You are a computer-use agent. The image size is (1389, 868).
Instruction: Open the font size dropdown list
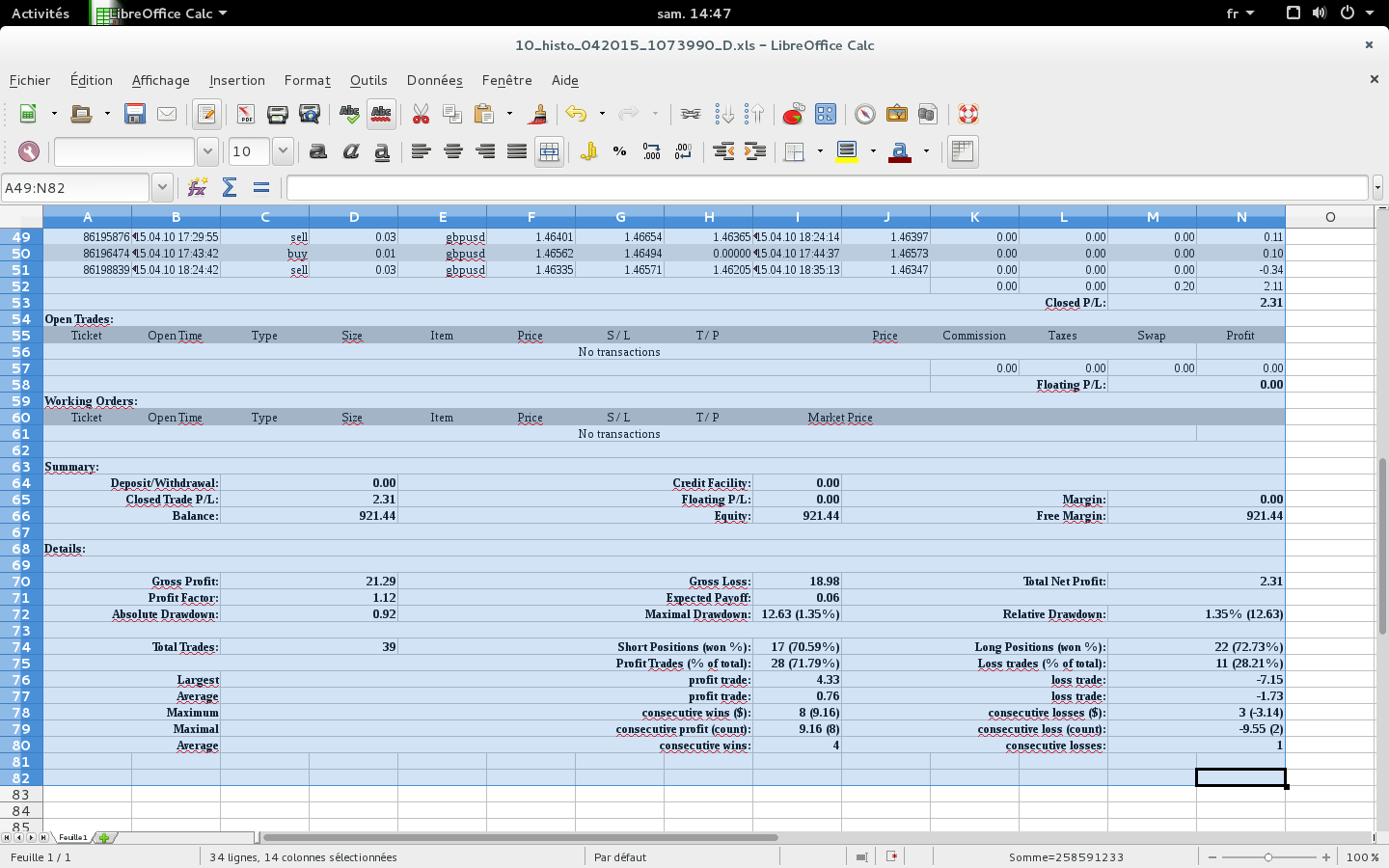tap(283, 151)
